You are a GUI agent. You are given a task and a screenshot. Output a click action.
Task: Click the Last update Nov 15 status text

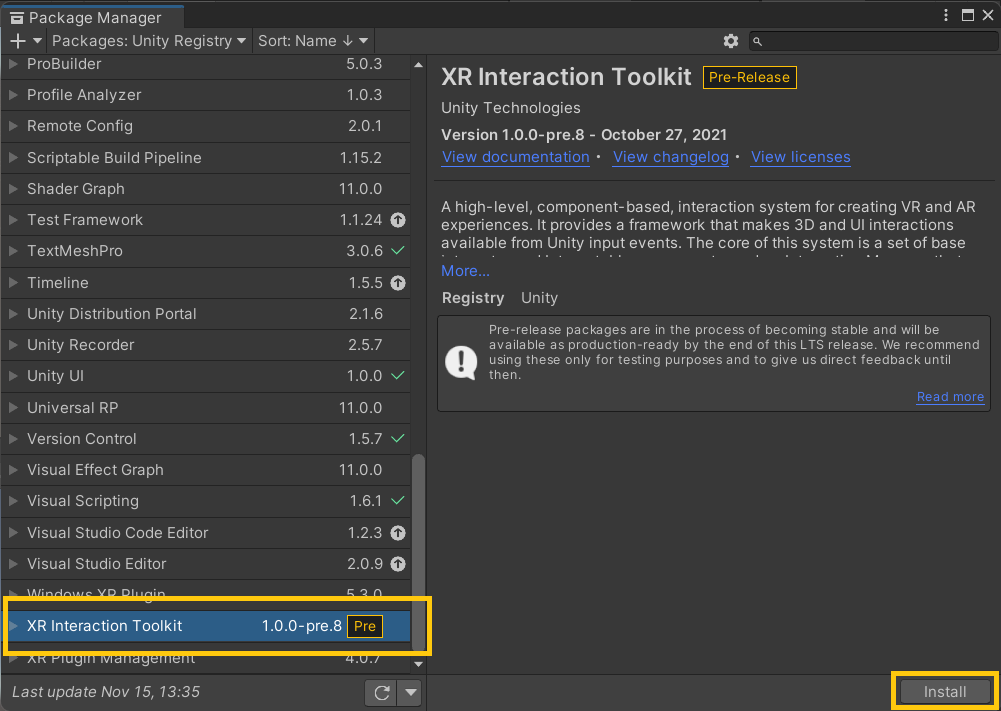click(106, 692)
